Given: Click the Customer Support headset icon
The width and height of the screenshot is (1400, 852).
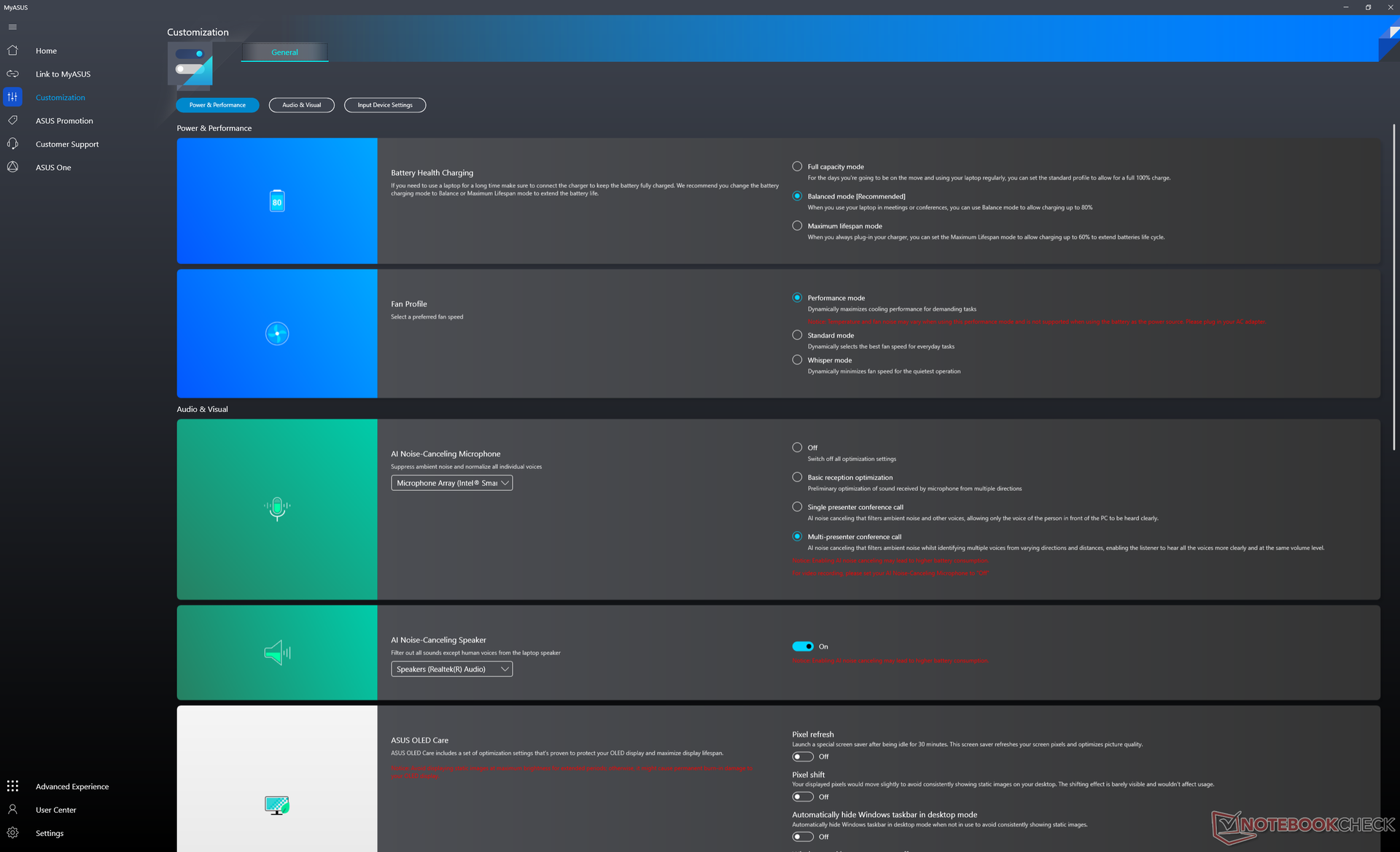Looking at the screenshot, I should [x=12, y=144].
